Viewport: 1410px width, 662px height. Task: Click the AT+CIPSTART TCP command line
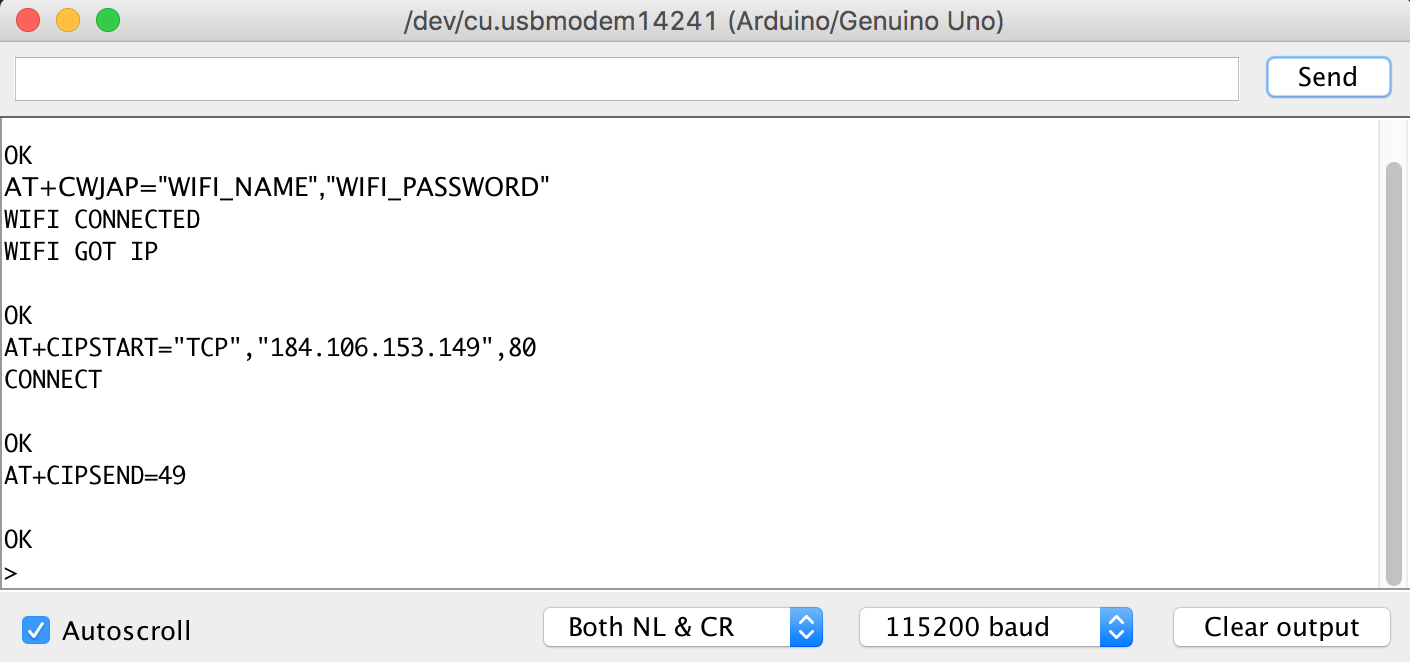coord(270,348)
